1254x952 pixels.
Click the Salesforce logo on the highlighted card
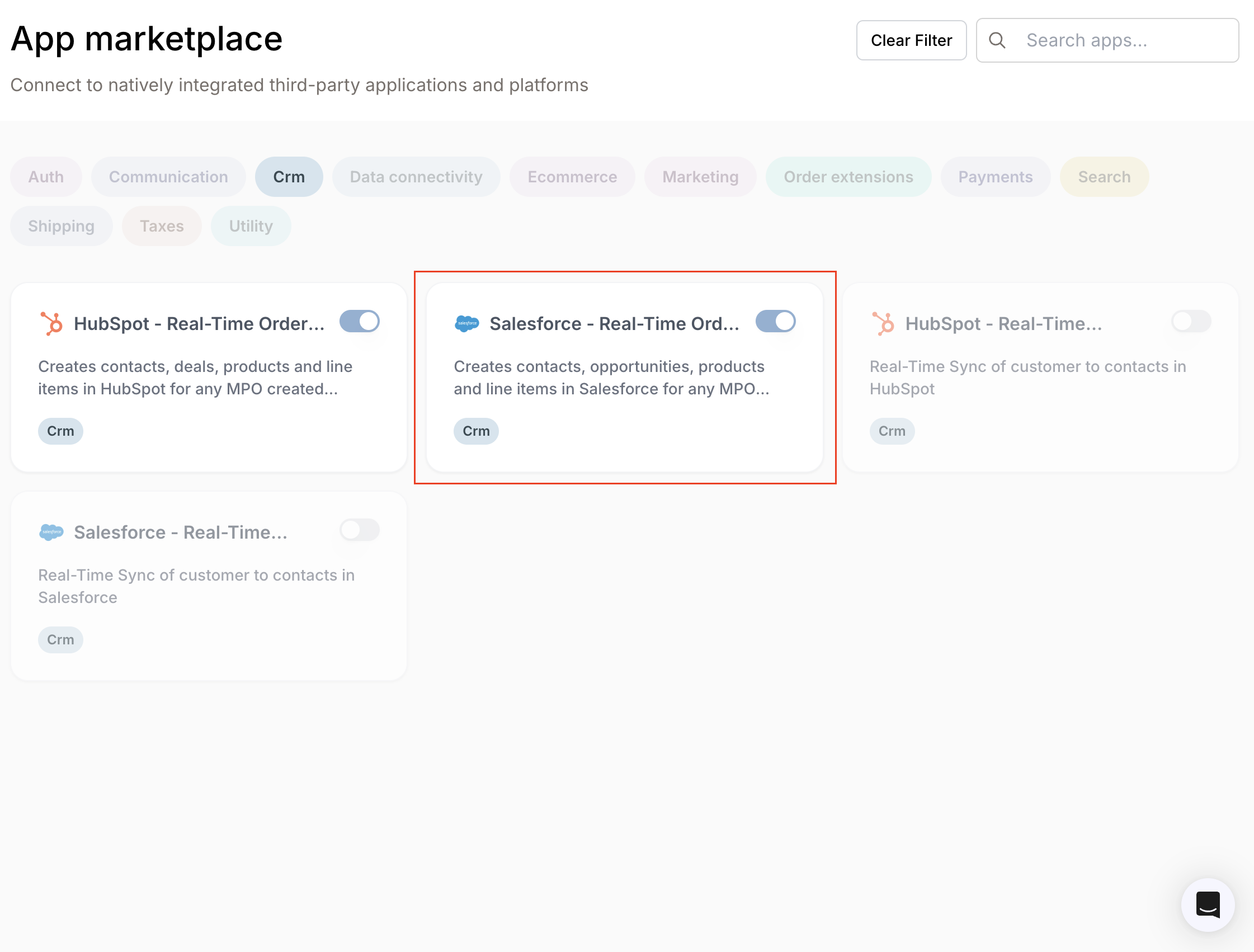(x=468, y=323)
